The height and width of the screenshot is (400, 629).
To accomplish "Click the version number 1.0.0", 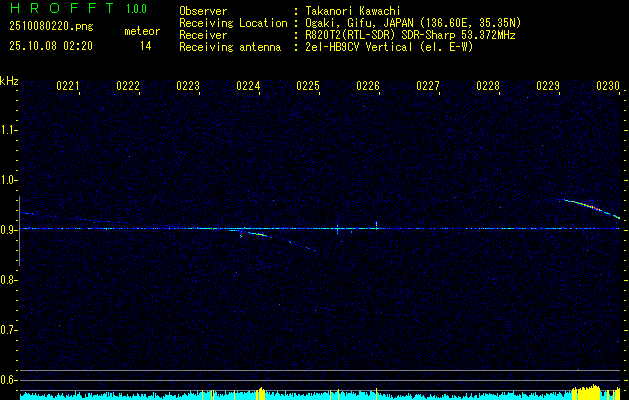I will pyautogui.click(x=136, y=9).
